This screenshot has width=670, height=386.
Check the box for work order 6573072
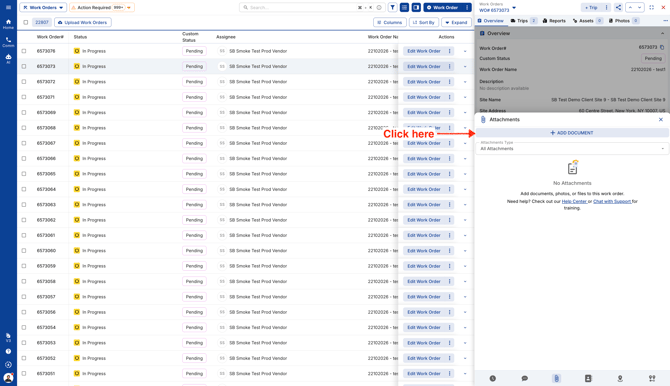[x=24, y=82]
